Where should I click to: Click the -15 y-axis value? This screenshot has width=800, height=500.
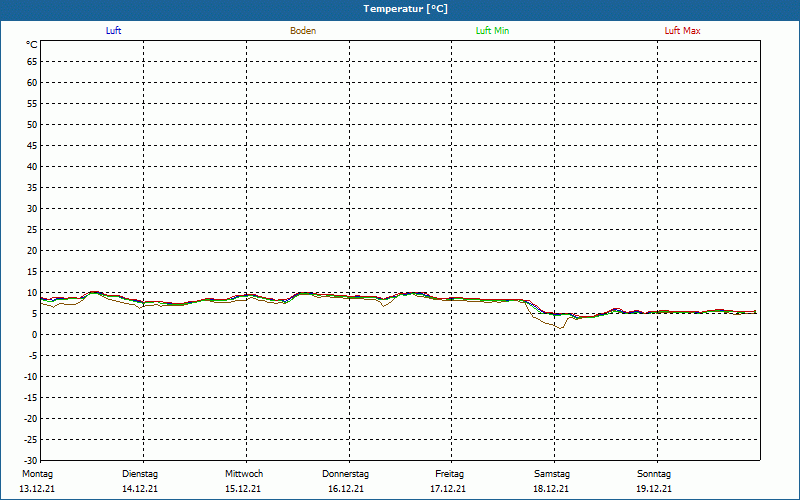click(x=31, y=397)
